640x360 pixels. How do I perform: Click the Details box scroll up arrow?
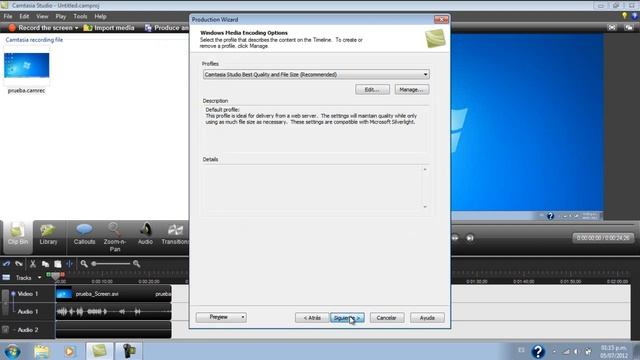tap(425, 169)
